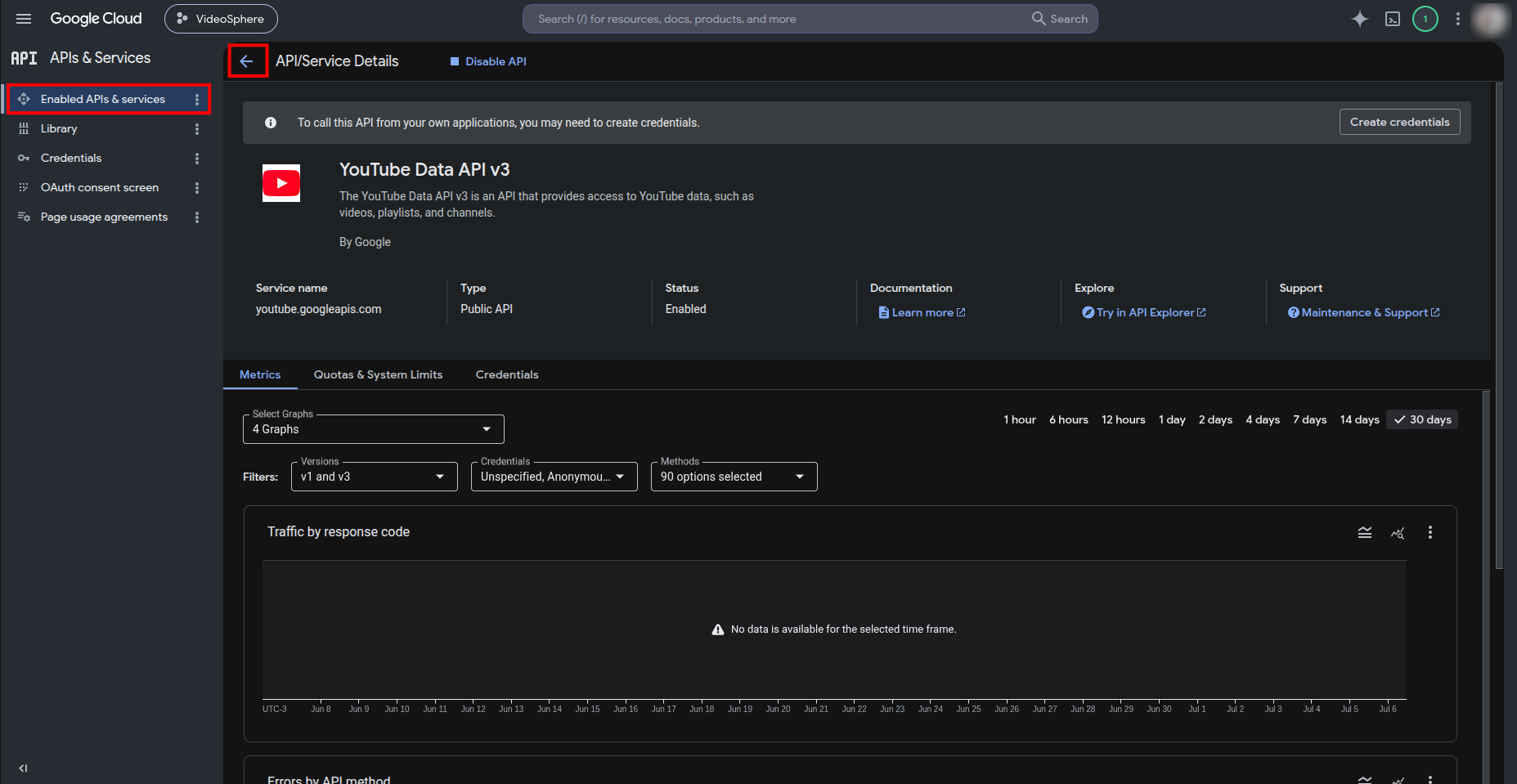The image size is (1517, 784).
Task: Open the top bar more options menu
Action: (x=1458, y=19)
